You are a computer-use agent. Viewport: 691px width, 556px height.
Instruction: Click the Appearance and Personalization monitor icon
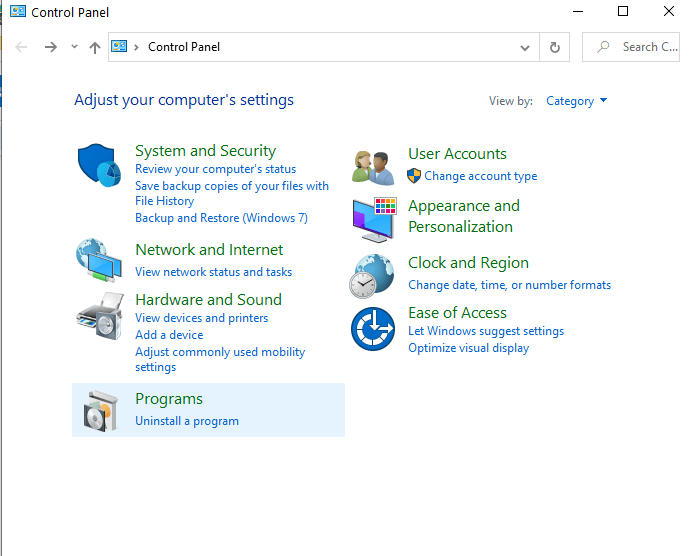373,219
